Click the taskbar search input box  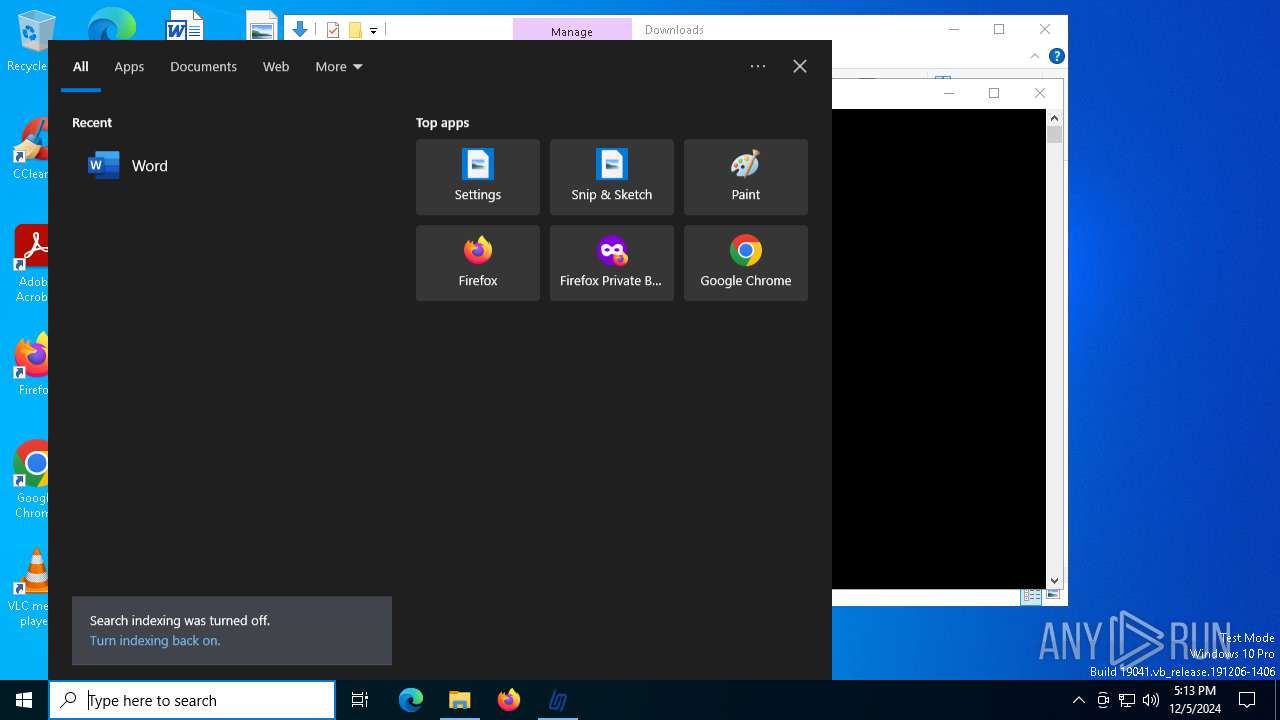192,700
